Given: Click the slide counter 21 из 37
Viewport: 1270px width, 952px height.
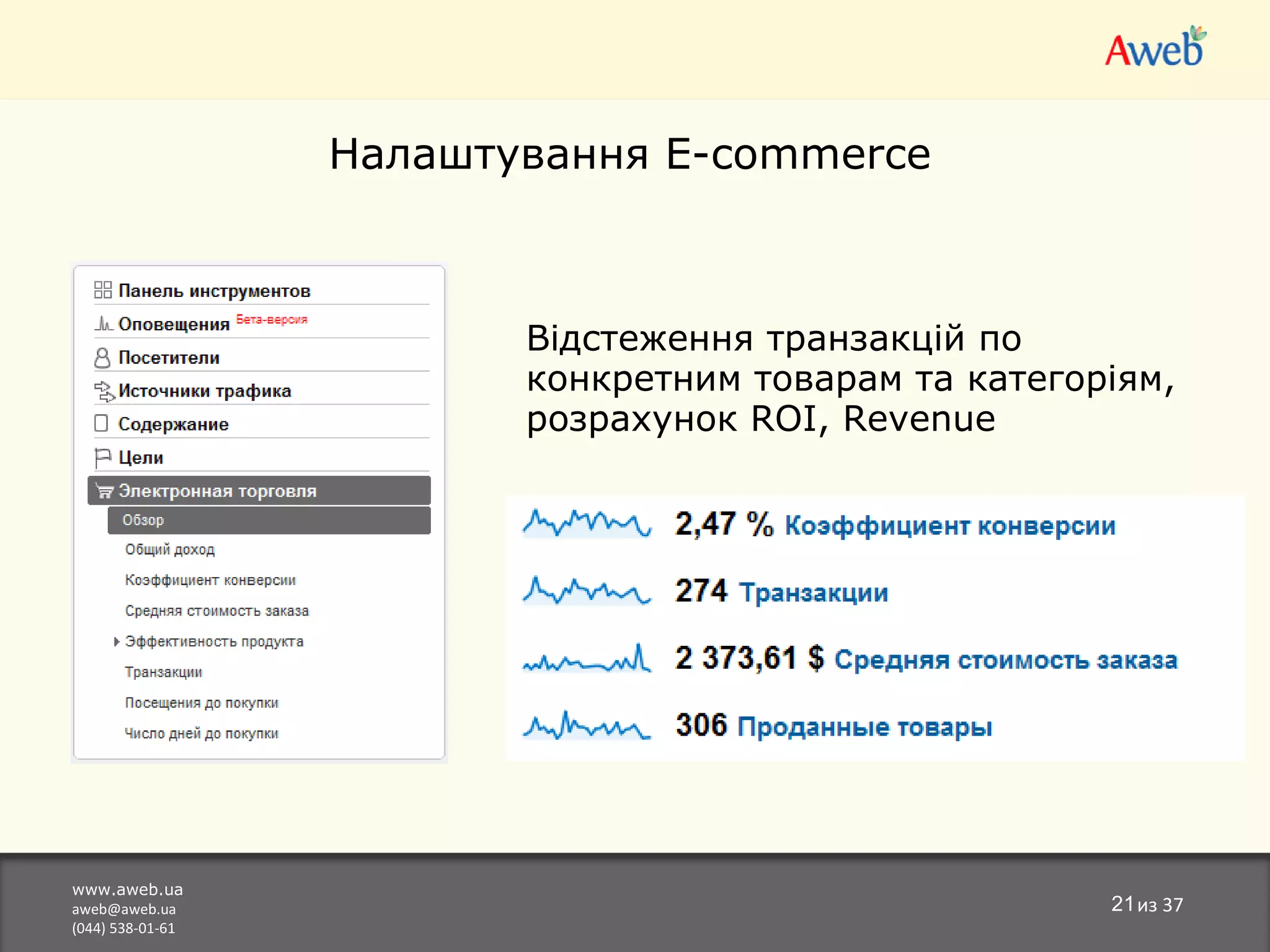Looking at the screenshot, I should 1147,904.
